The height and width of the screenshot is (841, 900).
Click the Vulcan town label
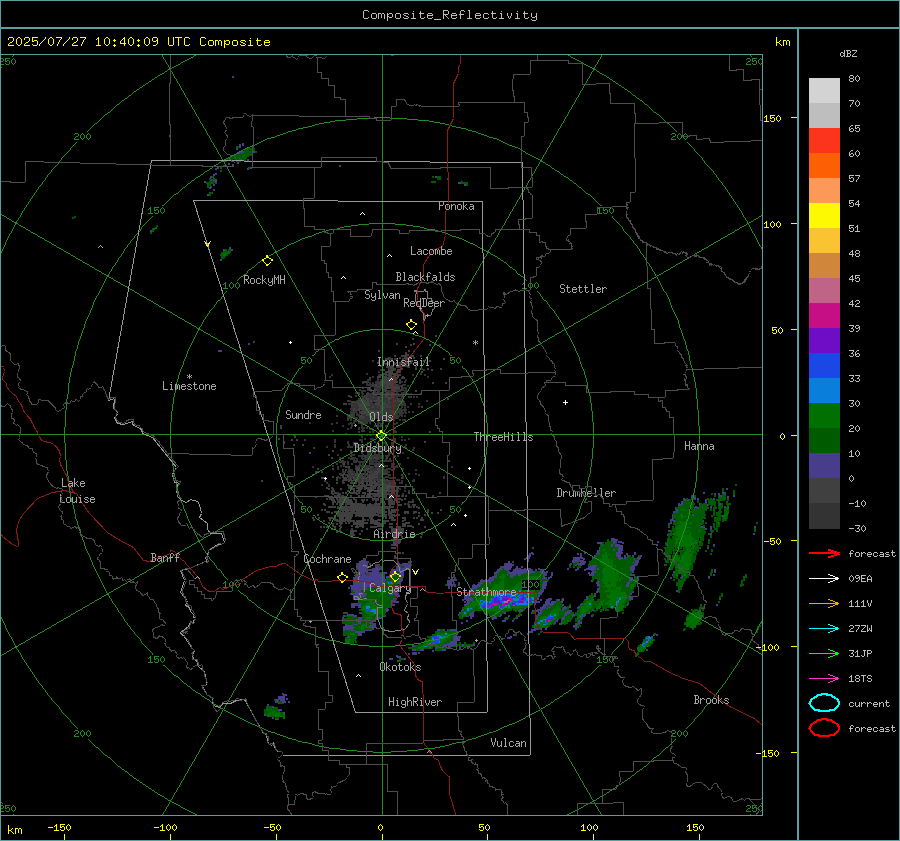[509, 743]
